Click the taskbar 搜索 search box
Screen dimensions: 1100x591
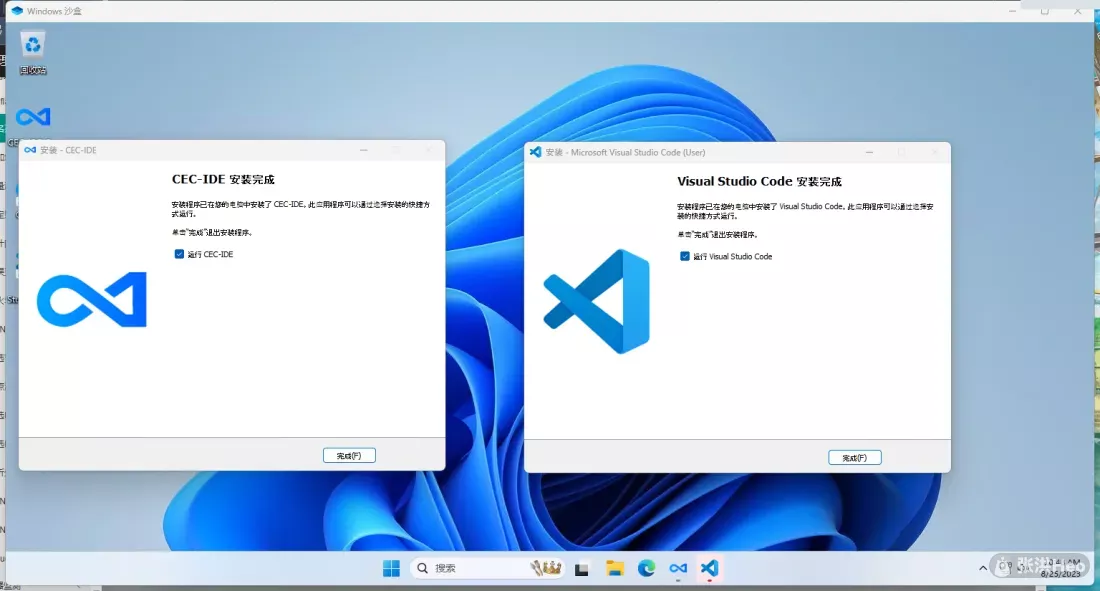[x=470, y=568]
